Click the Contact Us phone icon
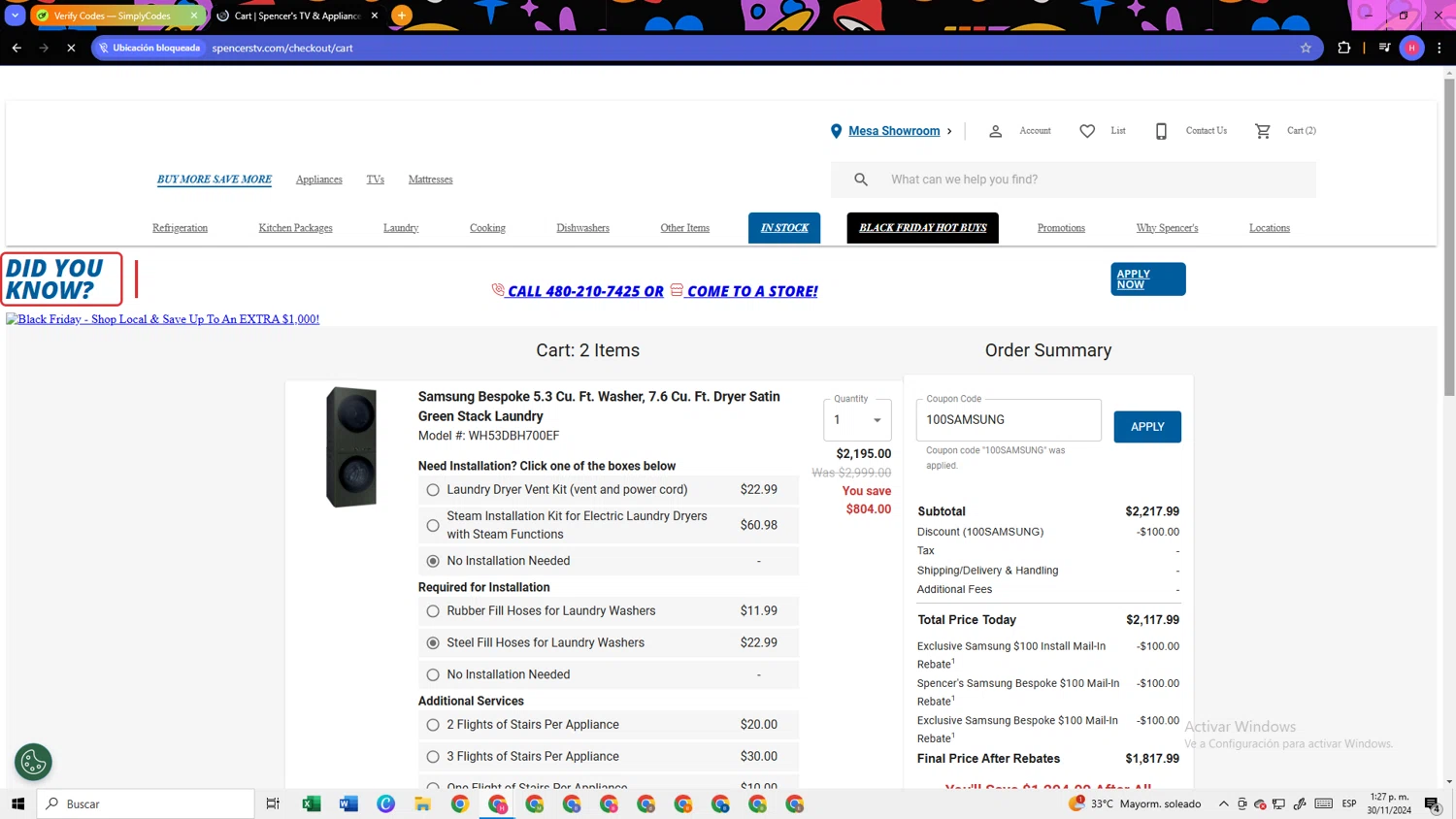 (x=1161, y=131)
